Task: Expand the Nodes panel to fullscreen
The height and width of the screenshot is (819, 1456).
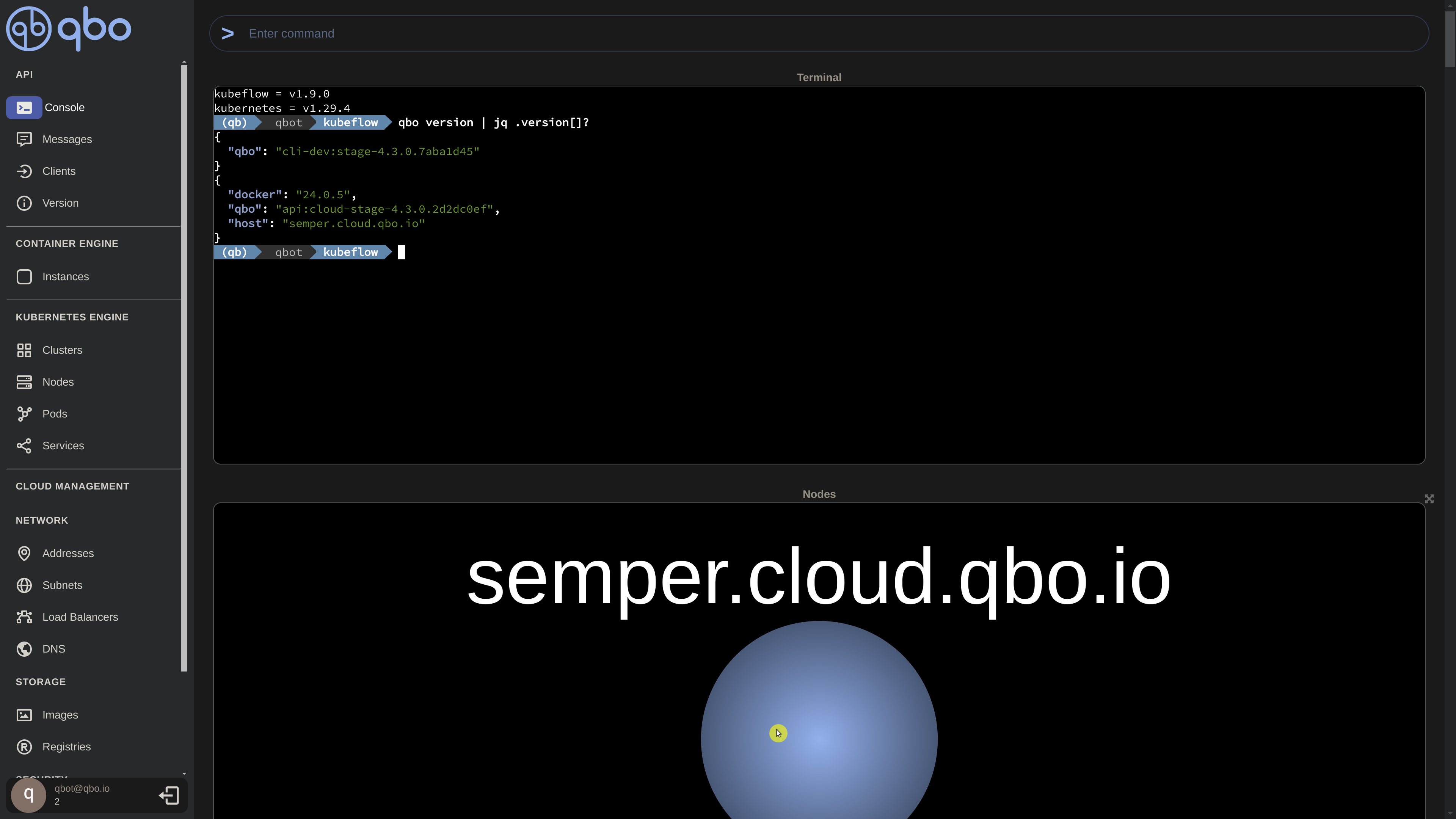Action: tap(1429, 499)
